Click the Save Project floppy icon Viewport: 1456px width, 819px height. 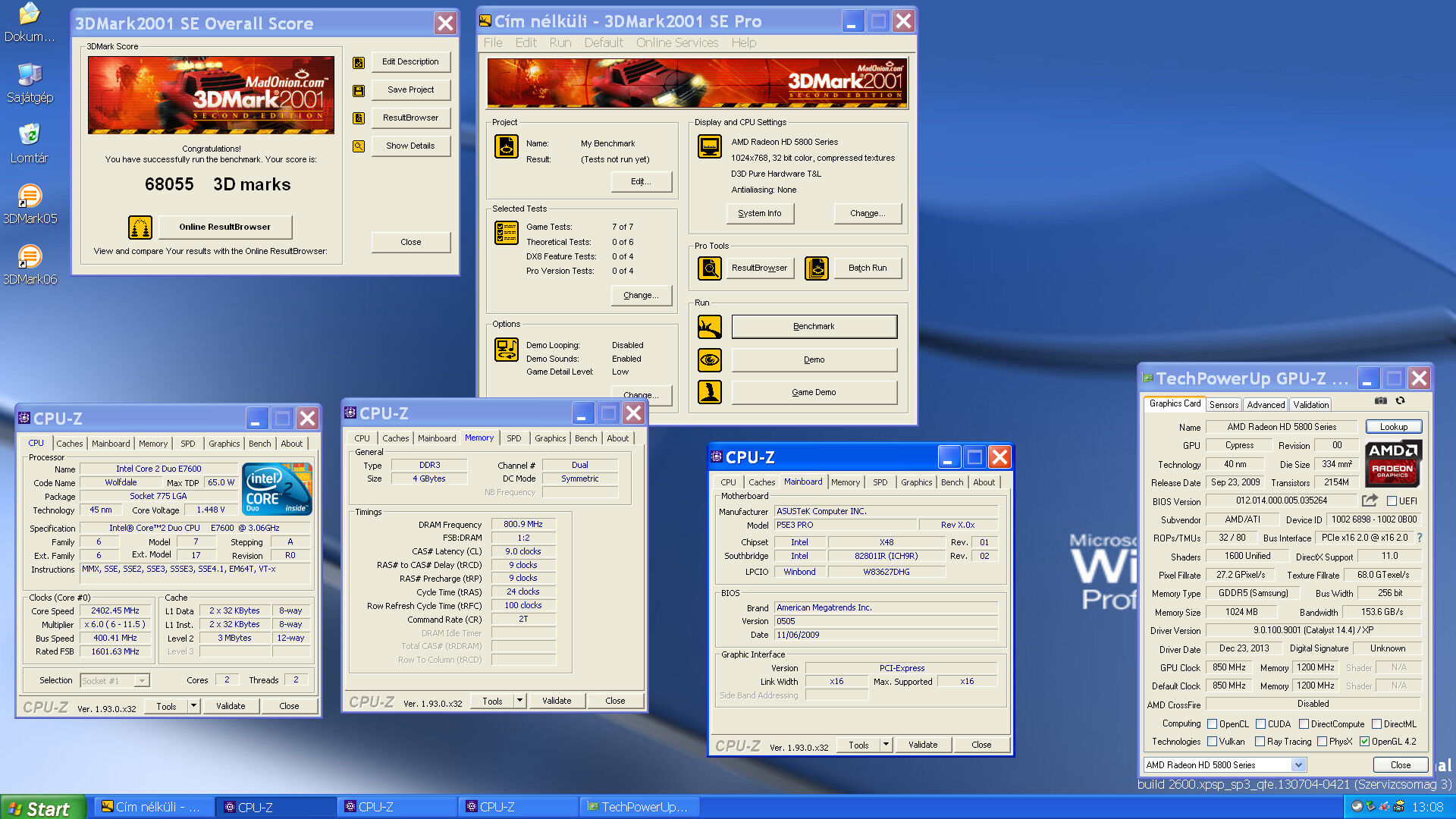pos(359,90)
